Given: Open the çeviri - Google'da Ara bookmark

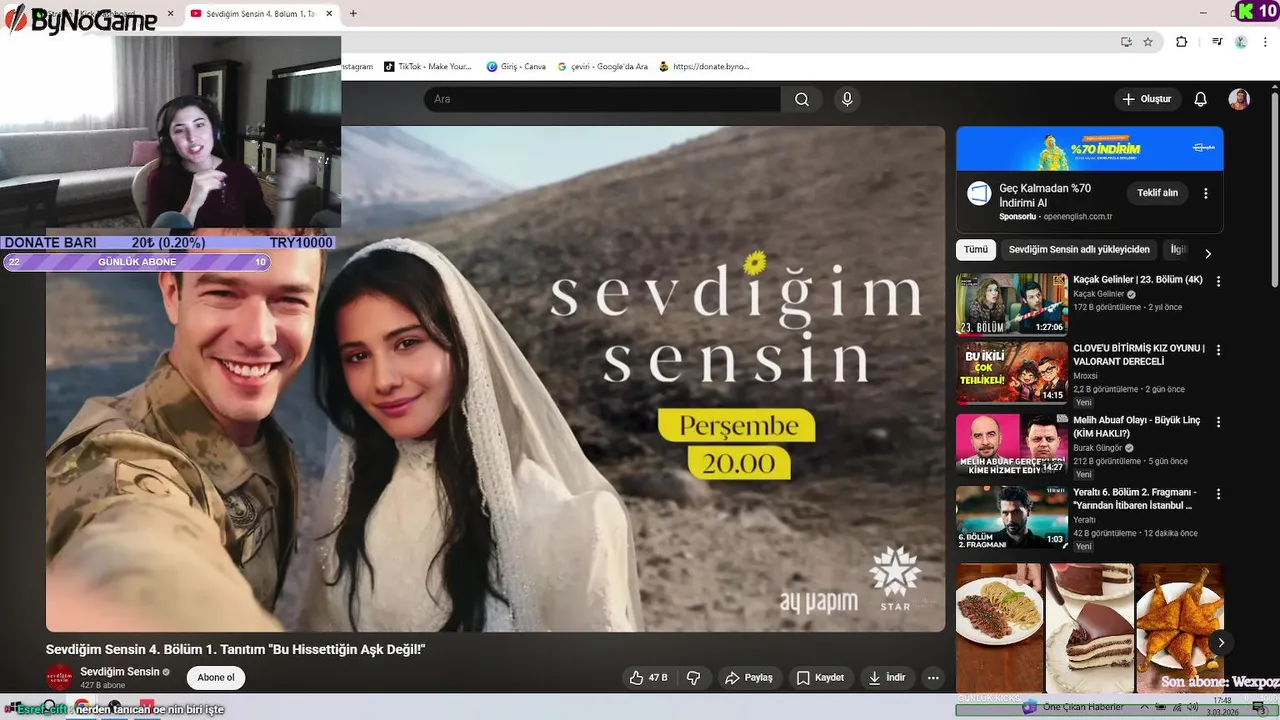Looking at the screenshot, I should 602,66.
